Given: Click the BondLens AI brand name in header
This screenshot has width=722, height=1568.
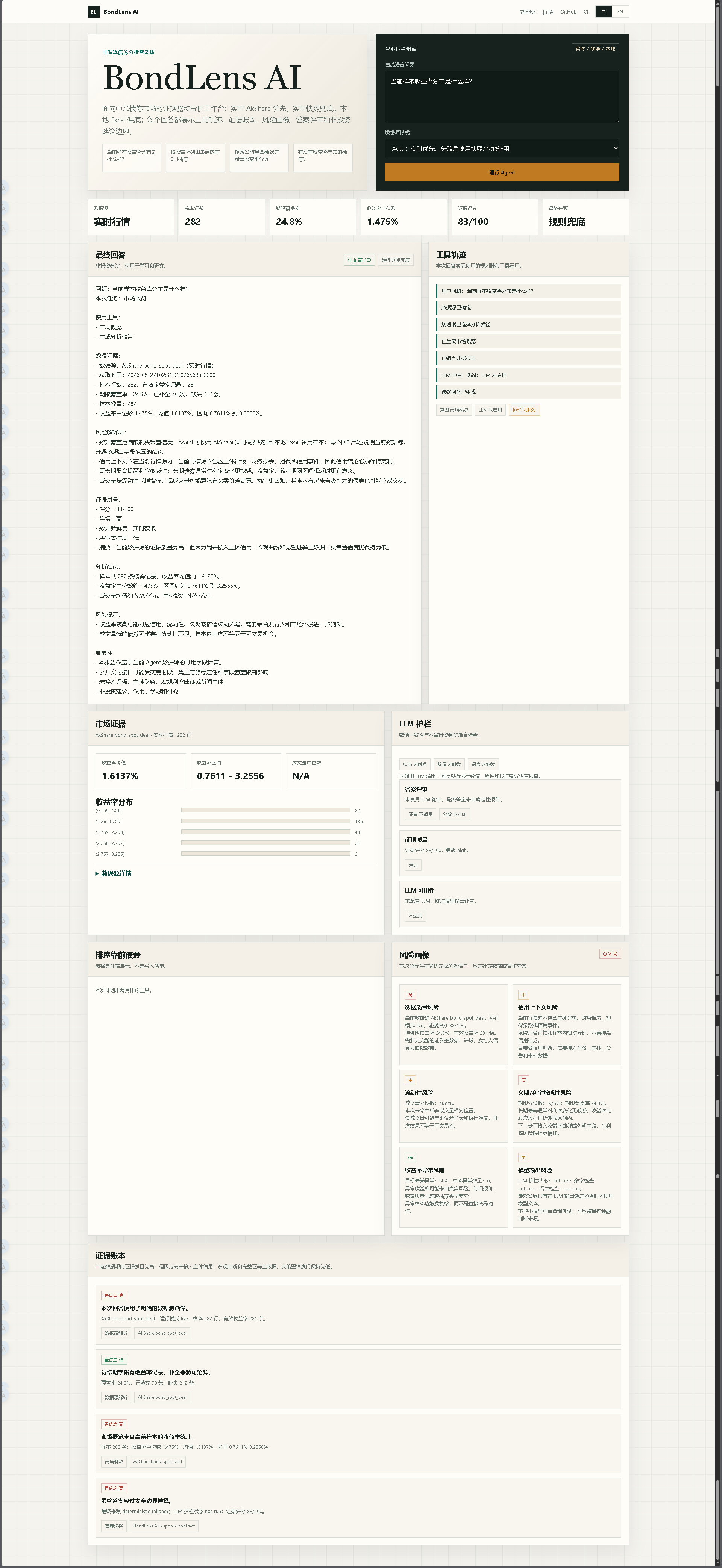Looking at the screenshot, I should pyautogui.click(x=121, y=12).
